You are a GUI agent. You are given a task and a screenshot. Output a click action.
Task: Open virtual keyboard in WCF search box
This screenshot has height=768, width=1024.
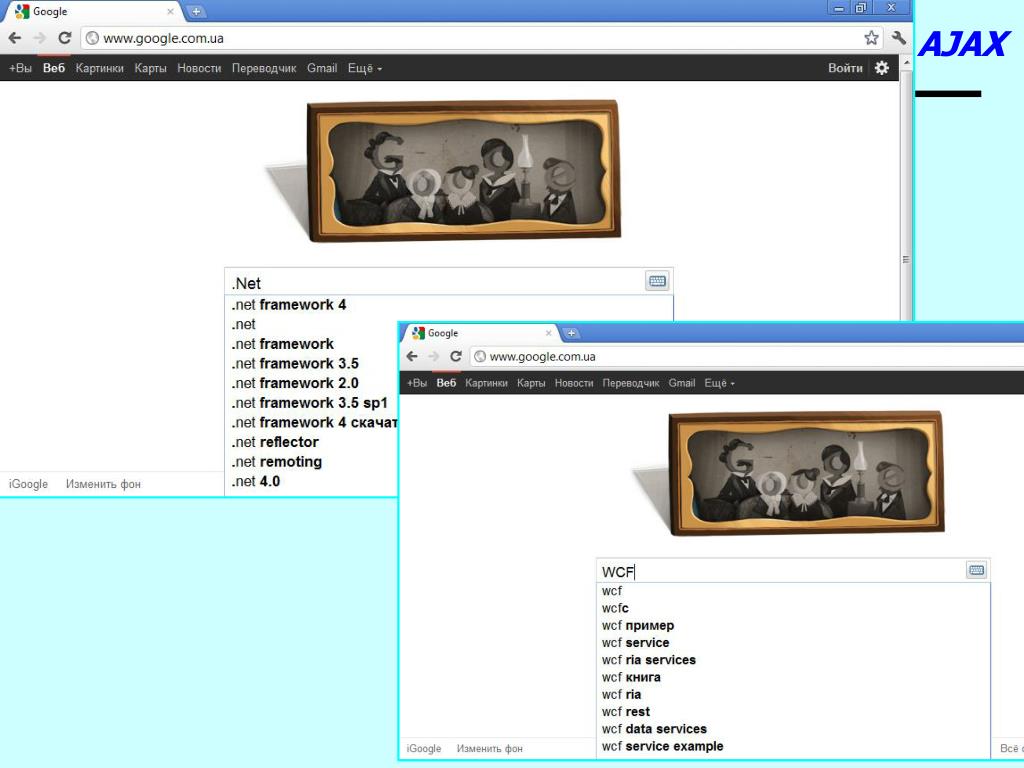point(976,570)
